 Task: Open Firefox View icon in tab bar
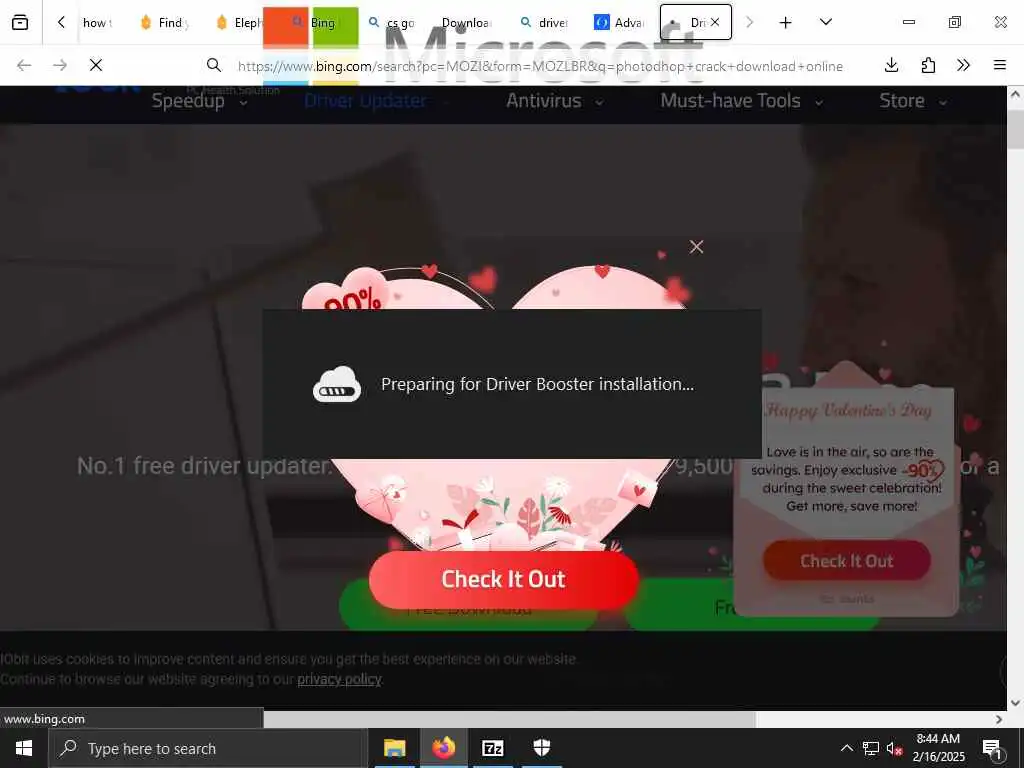(x=20, y=22)
